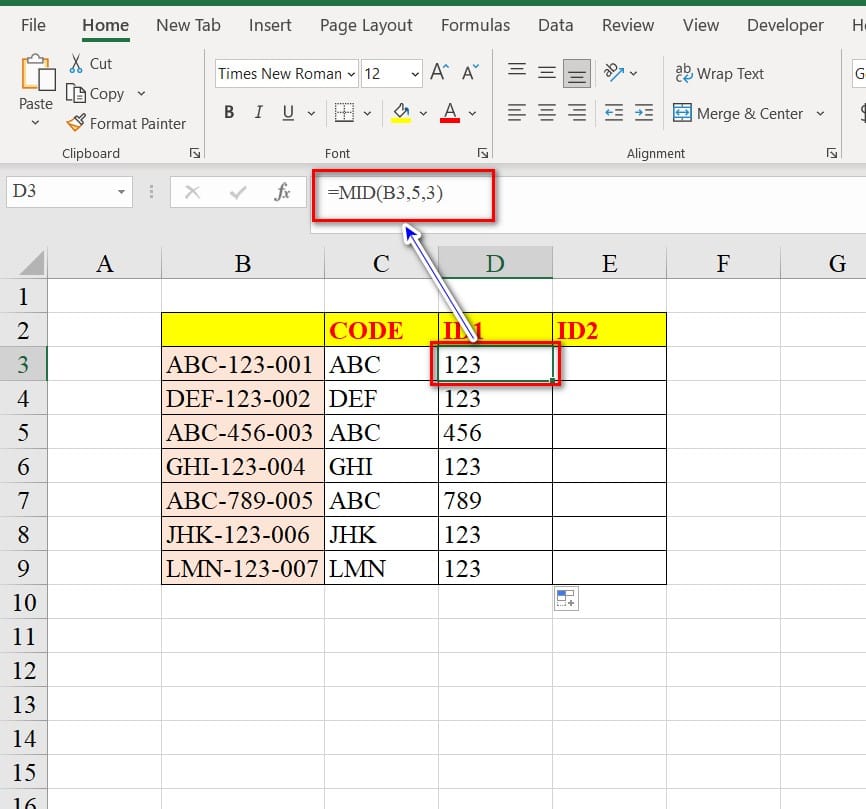This screenshot has width=866, height=809.
Task: Toggle Wrap Text for the cell
Action: (719, 73)
